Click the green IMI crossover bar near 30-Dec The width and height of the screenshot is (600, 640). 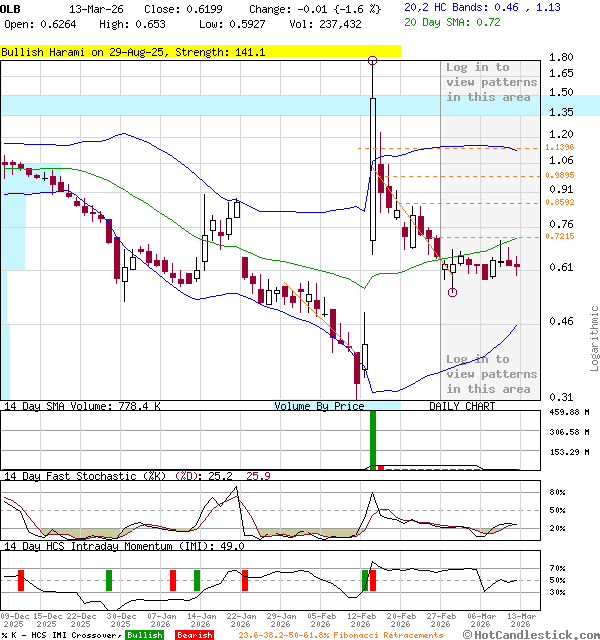click(x=108, y=579)
